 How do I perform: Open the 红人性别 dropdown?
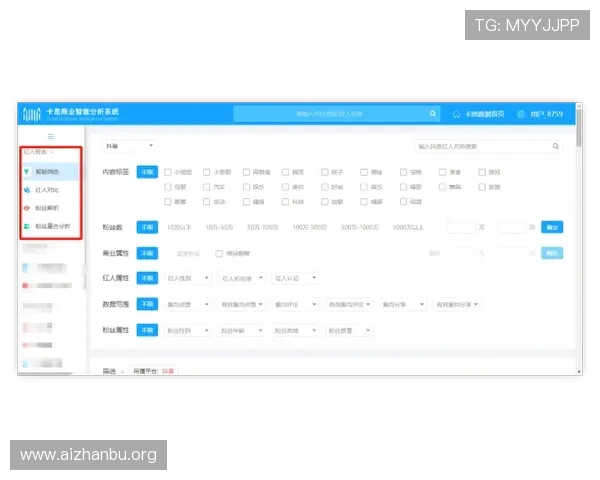[188, 278]
